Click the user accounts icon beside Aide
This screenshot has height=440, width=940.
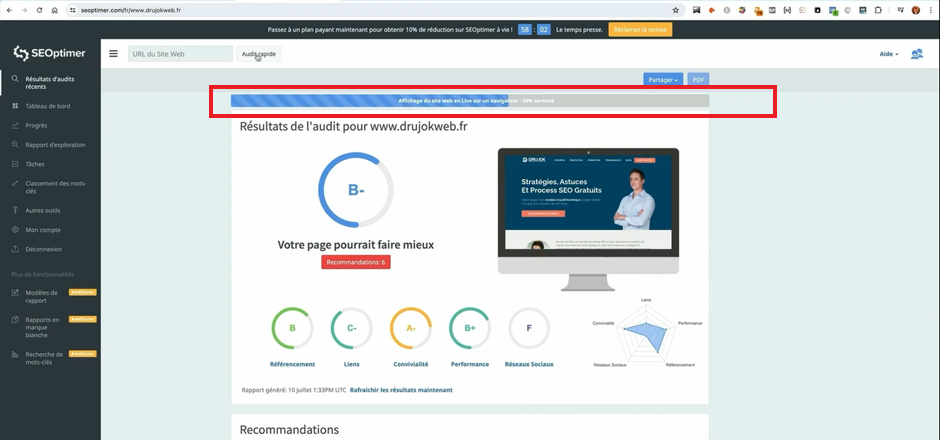click(917, 54)
